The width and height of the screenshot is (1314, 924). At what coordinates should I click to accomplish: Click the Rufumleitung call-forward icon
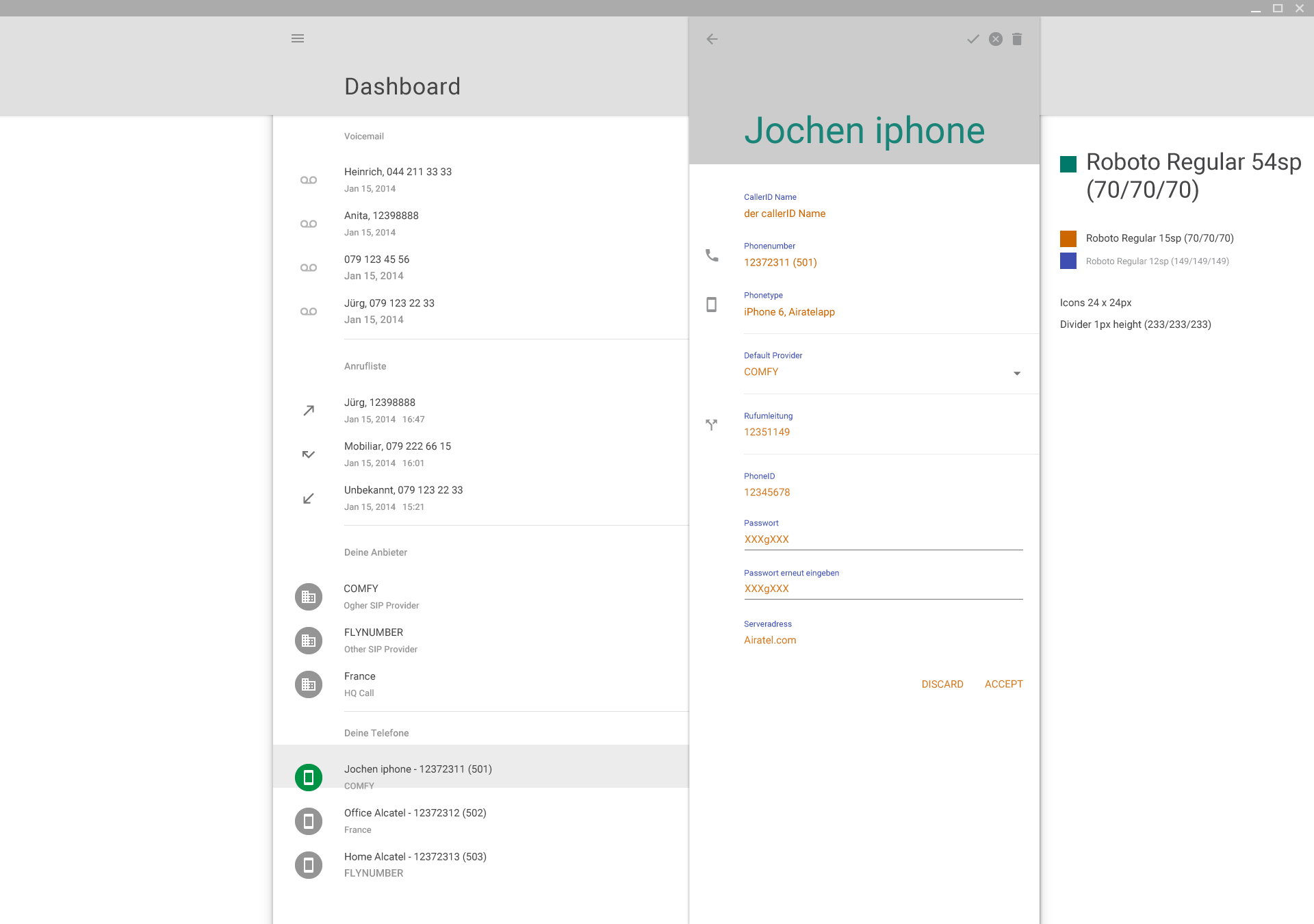tap(712, 424)
